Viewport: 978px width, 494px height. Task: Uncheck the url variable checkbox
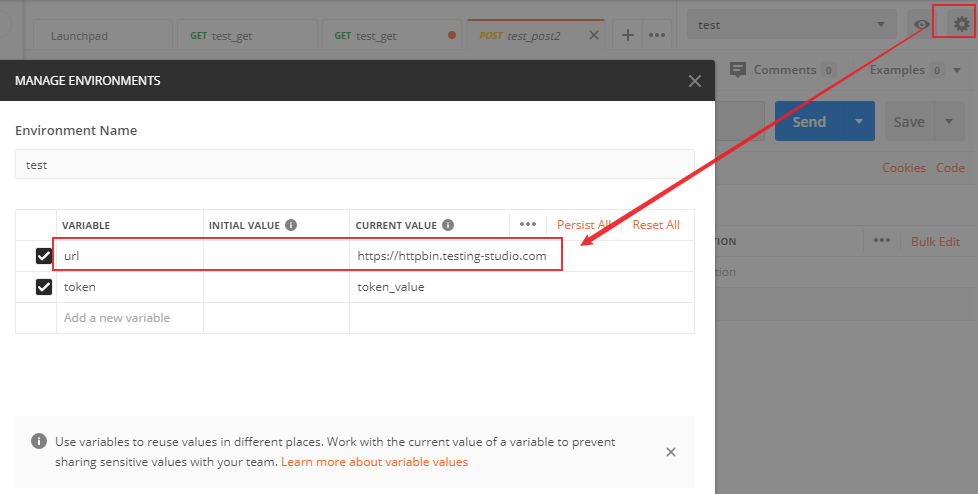(44, 256)
